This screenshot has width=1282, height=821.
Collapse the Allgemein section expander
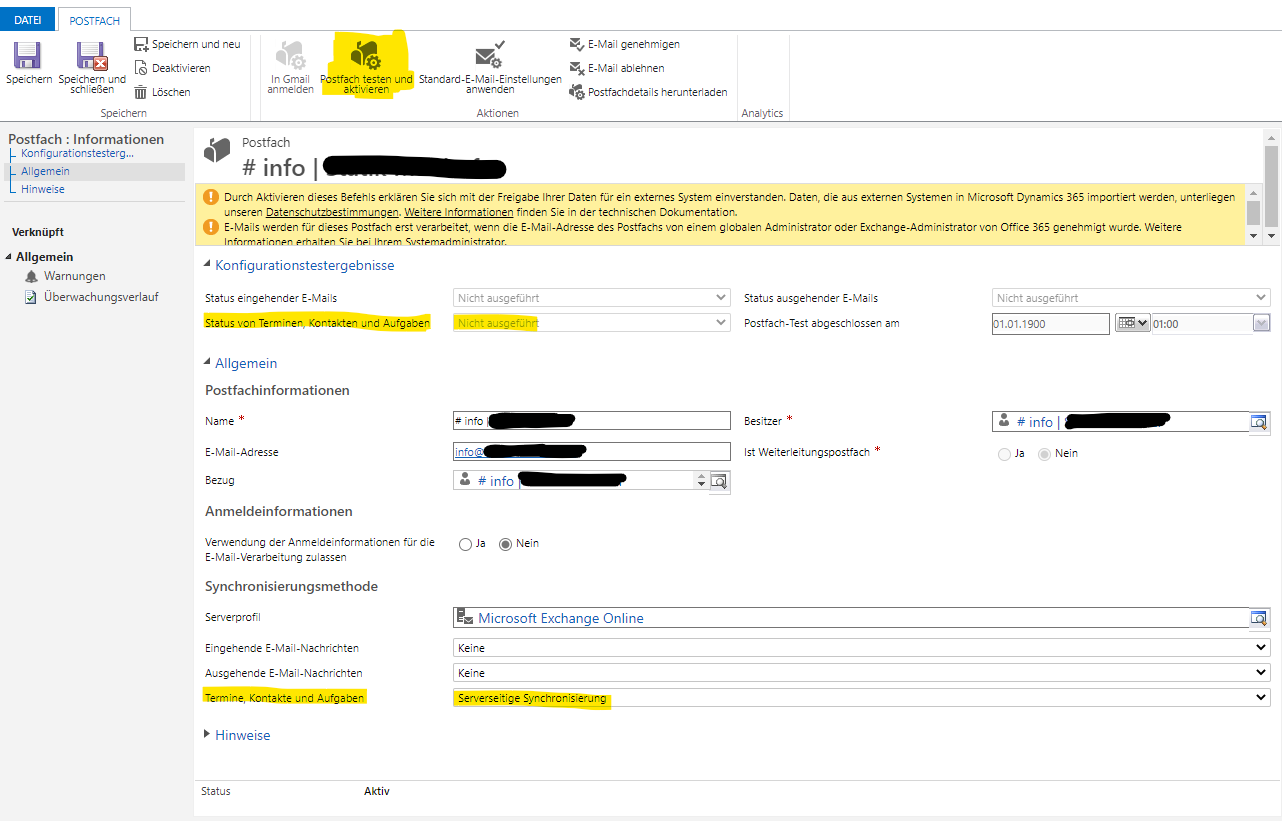click(x=207, y=362)
